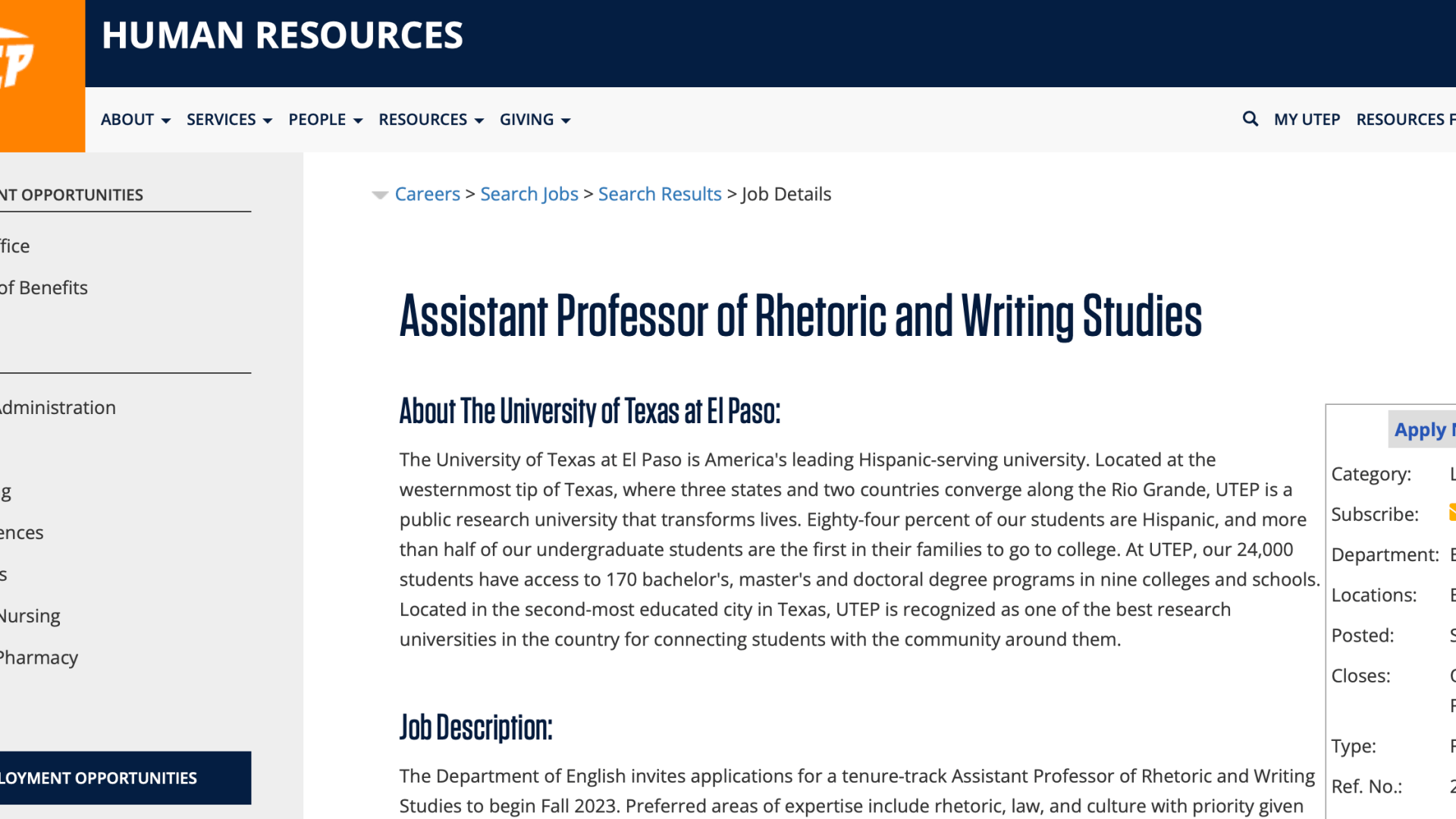Open MY UTEP link
1456x819 pixels.
pos(1307,120)
